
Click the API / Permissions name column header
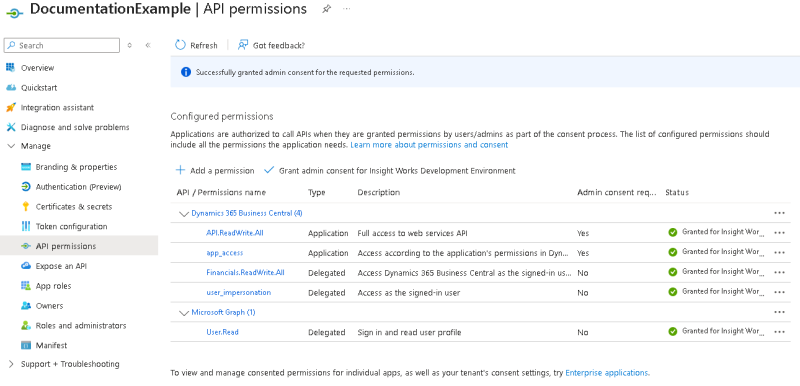click(x=221, y=192)
